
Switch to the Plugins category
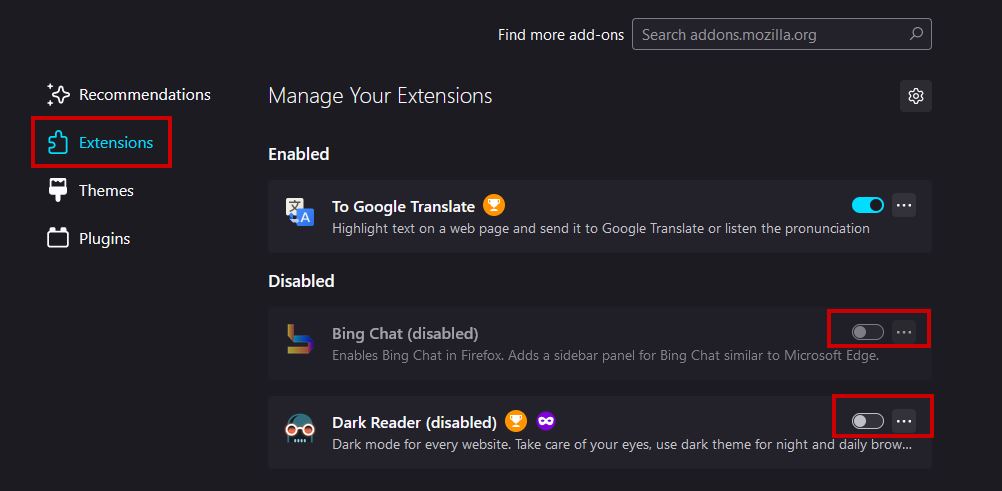point(105,238)
